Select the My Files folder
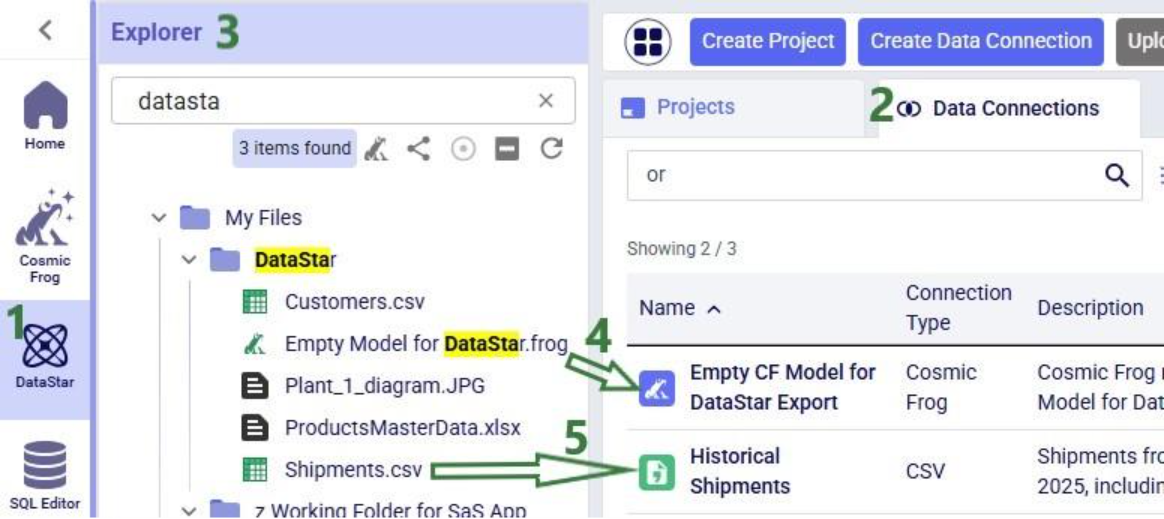This screenshot has width=1164, height=519. click(264, 218)
